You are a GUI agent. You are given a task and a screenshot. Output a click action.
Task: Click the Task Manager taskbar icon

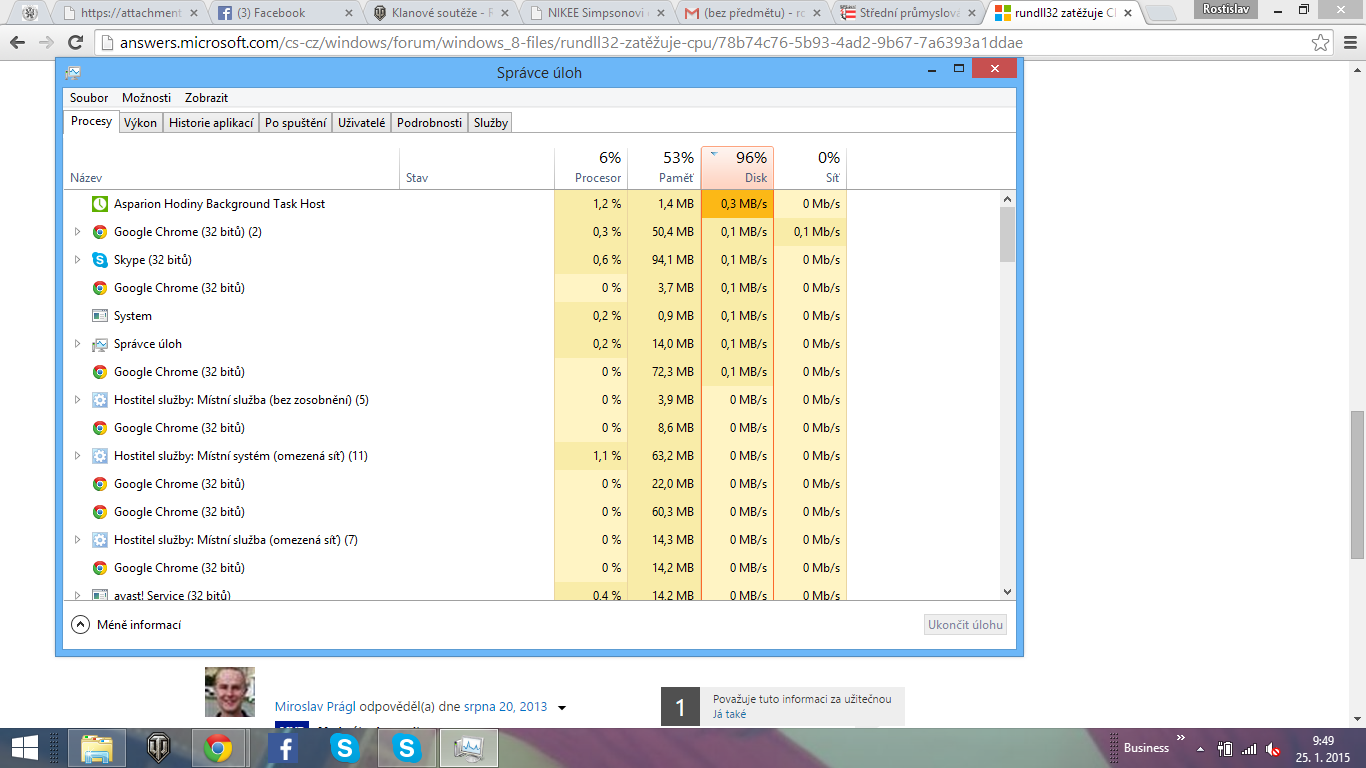(468, 747)
